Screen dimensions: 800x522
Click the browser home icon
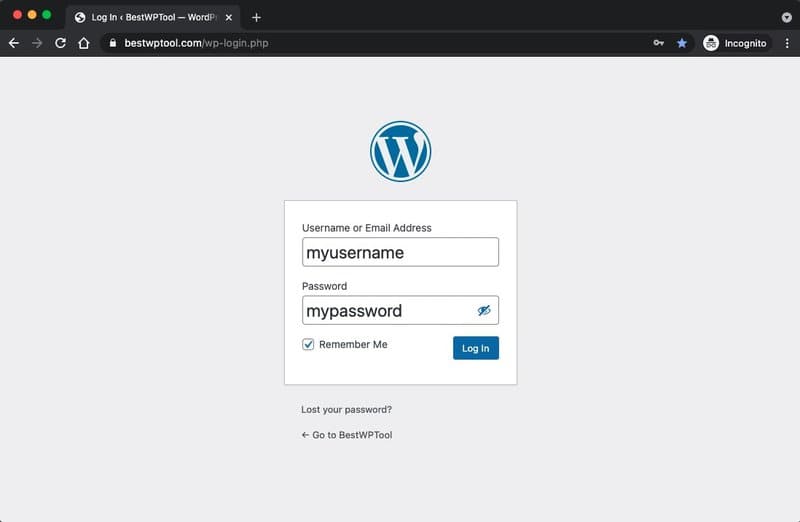(84, 43)
